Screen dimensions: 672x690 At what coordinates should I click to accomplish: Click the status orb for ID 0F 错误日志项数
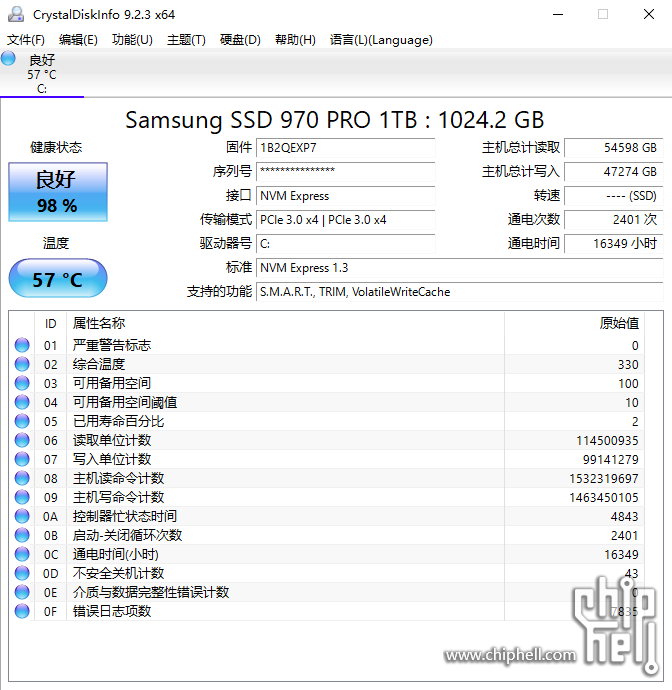click(x=22, y=611)
